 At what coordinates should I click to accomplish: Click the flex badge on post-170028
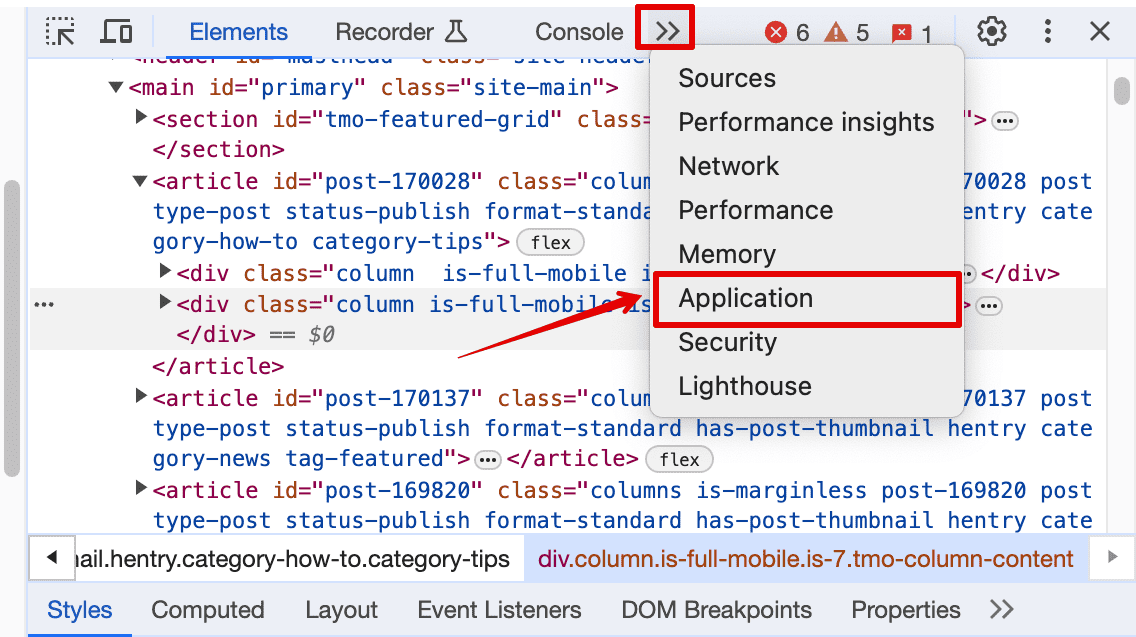click(x=550, y=243)
